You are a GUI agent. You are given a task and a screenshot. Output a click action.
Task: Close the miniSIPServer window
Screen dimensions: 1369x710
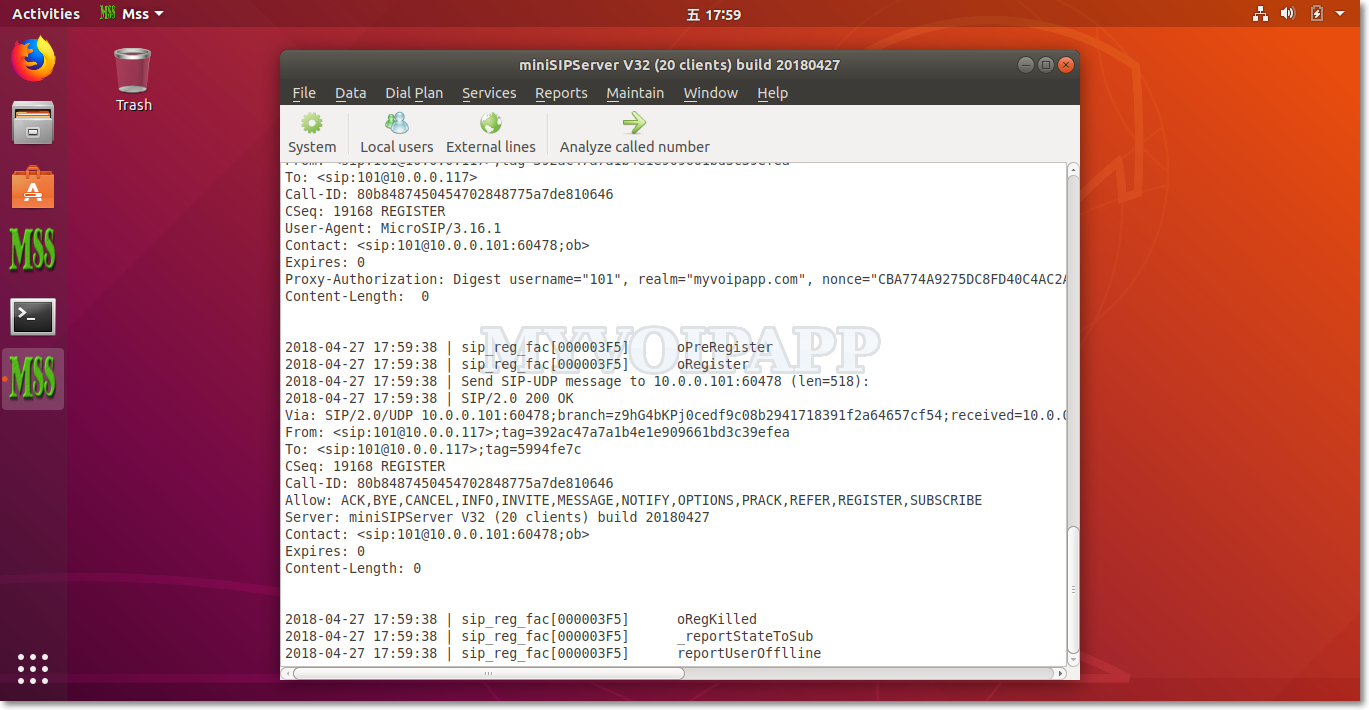[x=1066, y=65]
